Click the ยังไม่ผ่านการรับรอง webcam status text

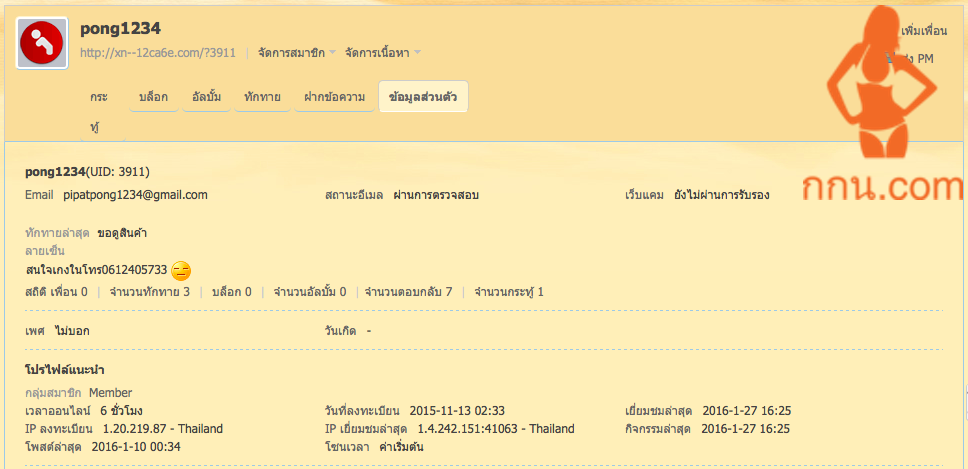[722, 195]
